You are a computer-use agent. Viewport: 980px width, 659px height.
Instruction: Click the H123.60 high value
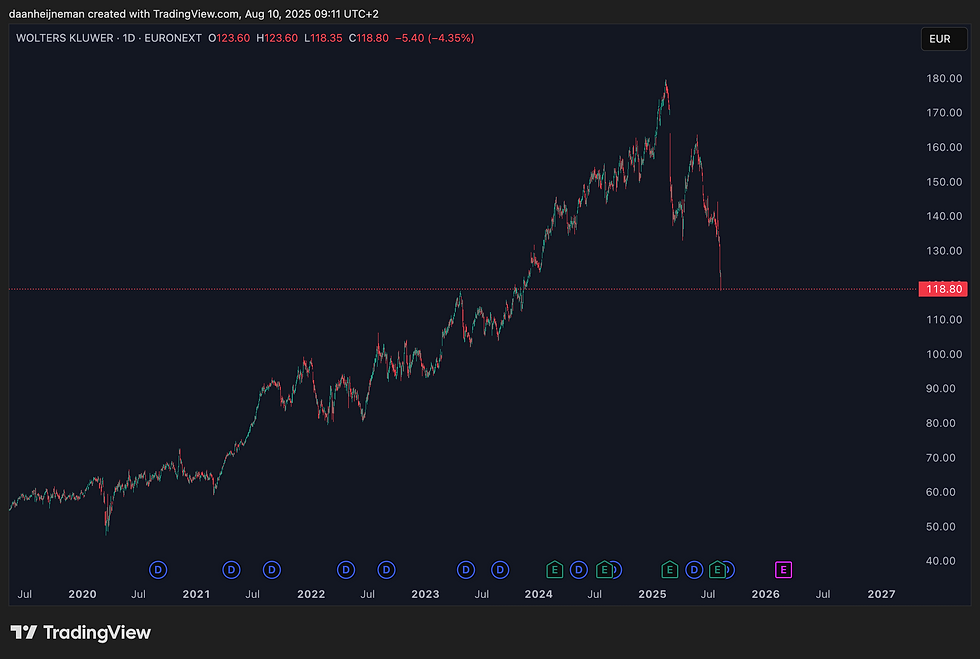[x=277, y=38]
